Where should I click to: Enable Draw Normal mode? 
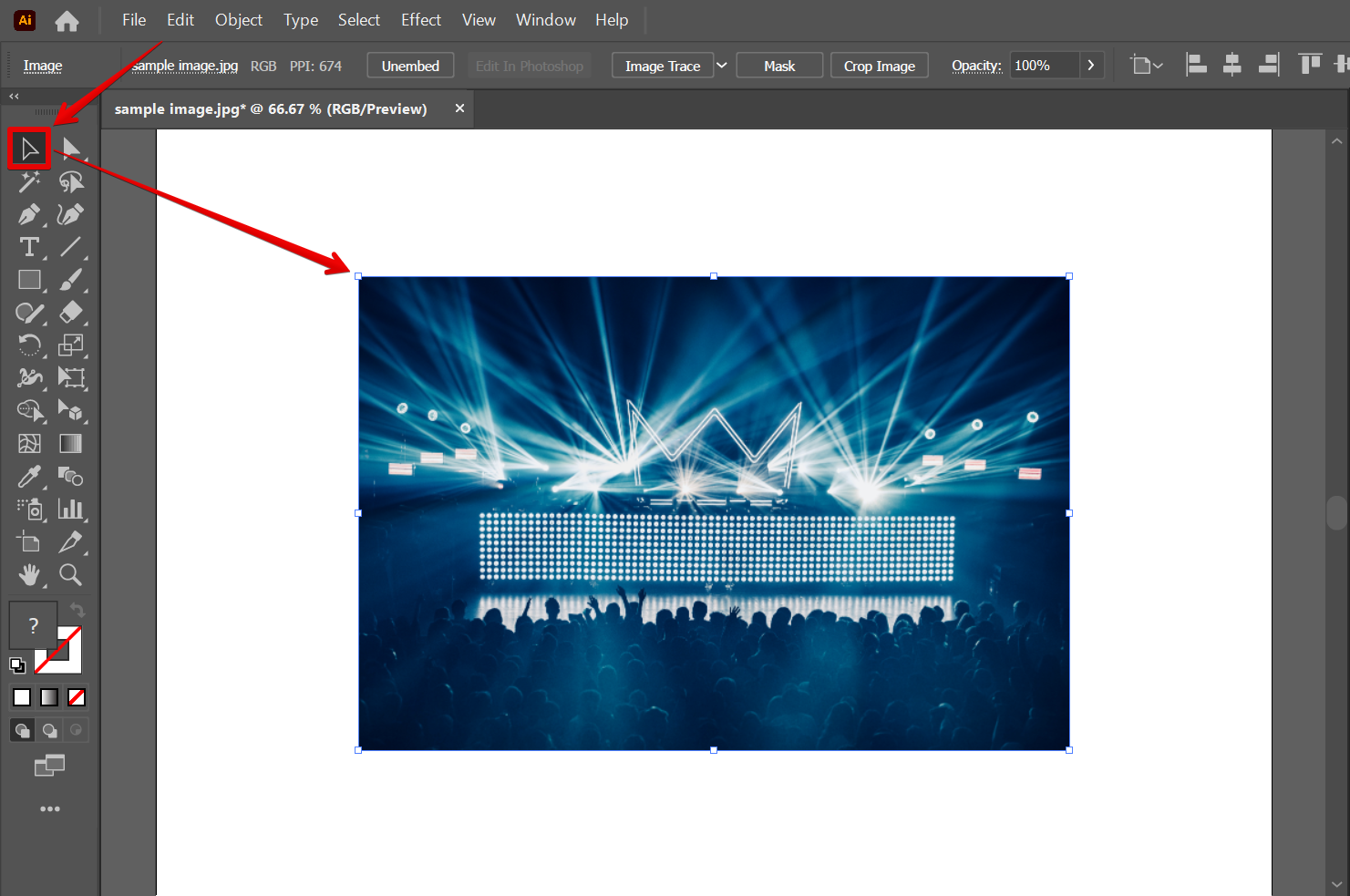point(22,730)
